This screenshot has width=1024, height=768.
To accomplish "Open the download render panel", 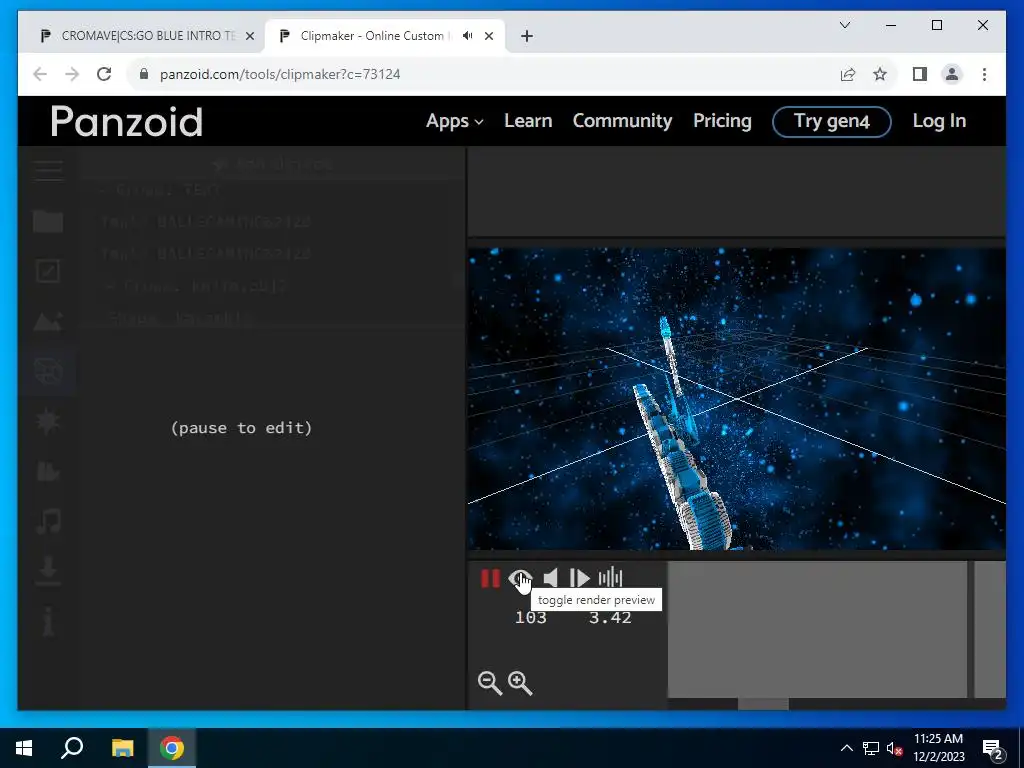I will pos(48,571).
